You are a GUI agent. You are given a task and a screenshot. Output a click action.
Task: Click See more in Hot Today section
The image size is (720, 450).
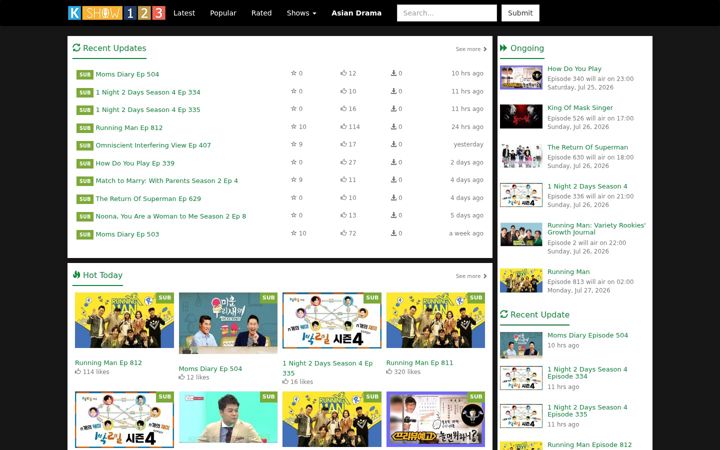point(471,276)
